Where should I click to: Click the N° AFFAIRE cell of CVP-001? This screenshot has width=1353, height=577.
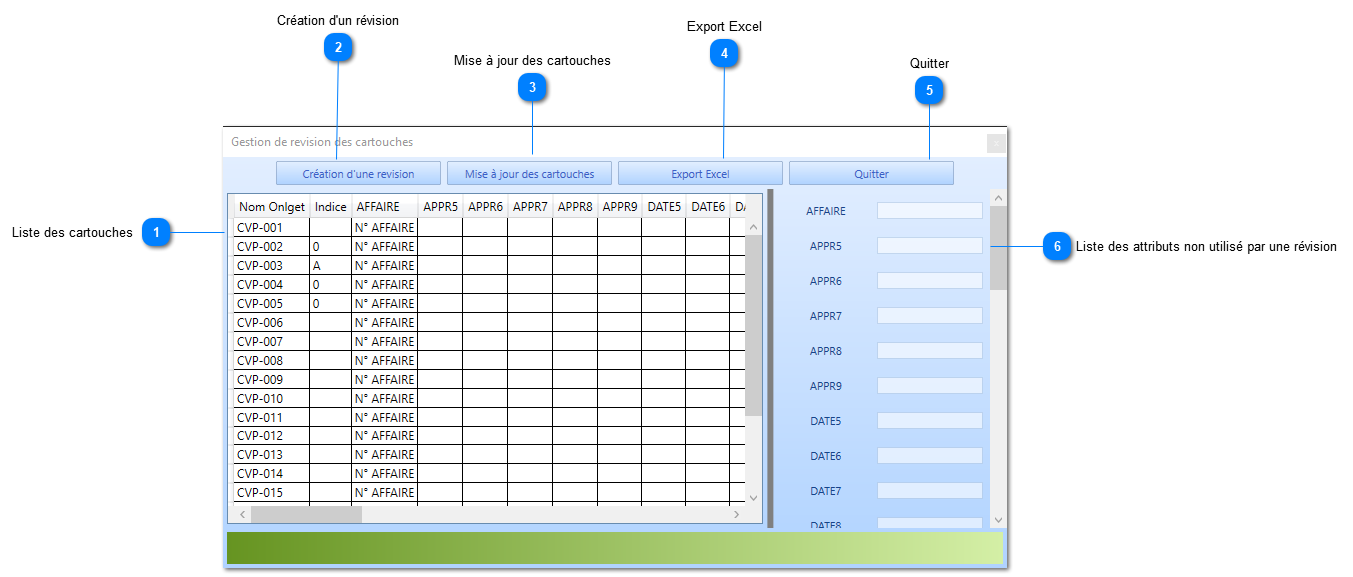click(x=385, y=228)
